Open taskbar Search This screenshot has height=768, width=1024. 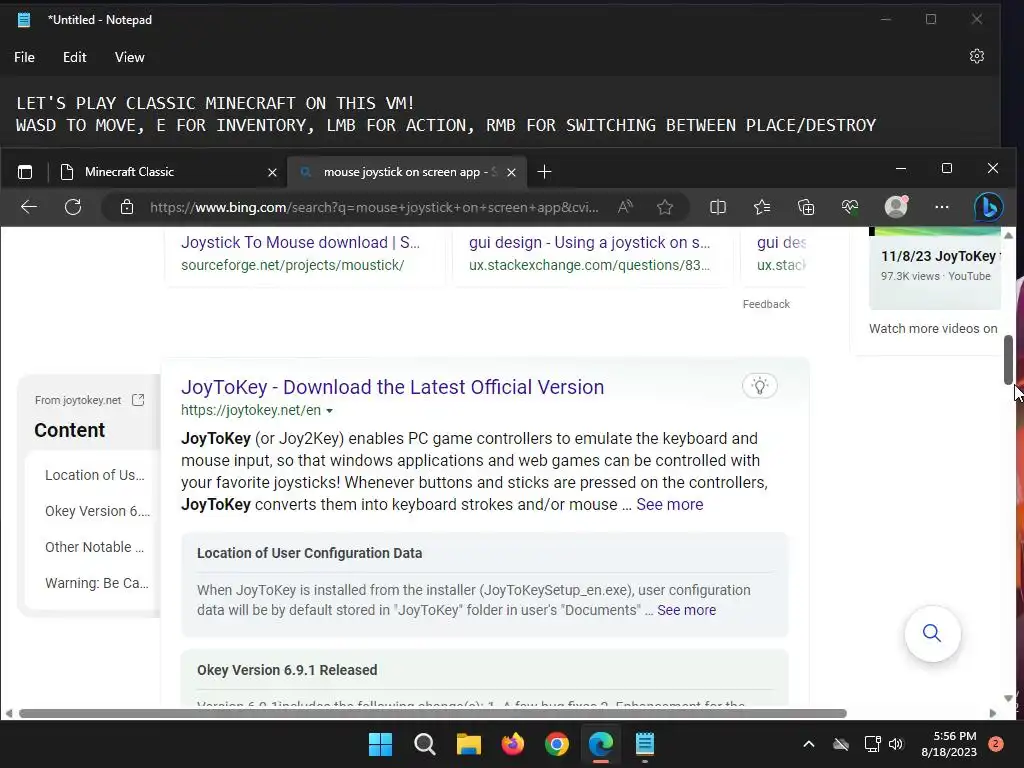424,744
